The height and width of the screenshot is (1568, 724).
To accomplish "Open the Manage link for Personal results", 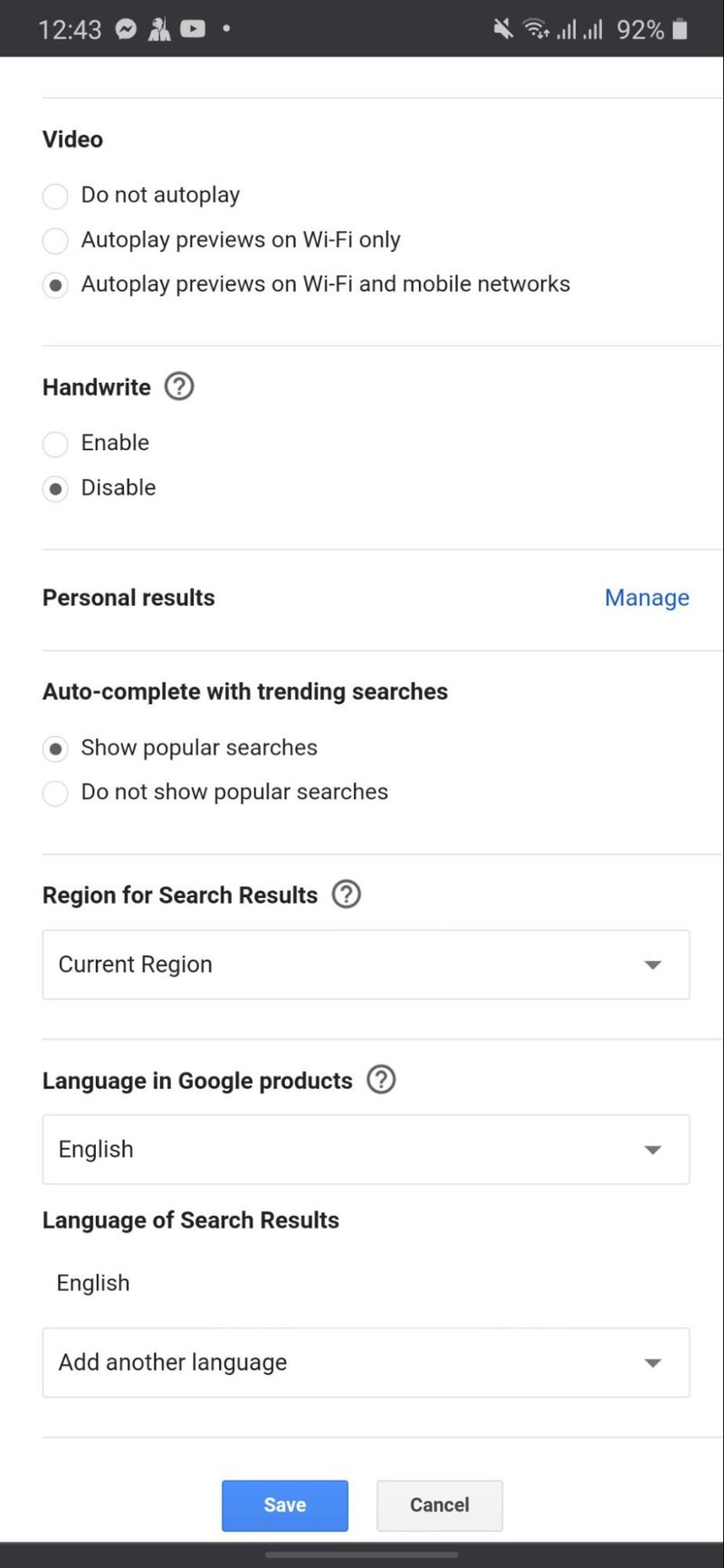I will coord(647,598).
